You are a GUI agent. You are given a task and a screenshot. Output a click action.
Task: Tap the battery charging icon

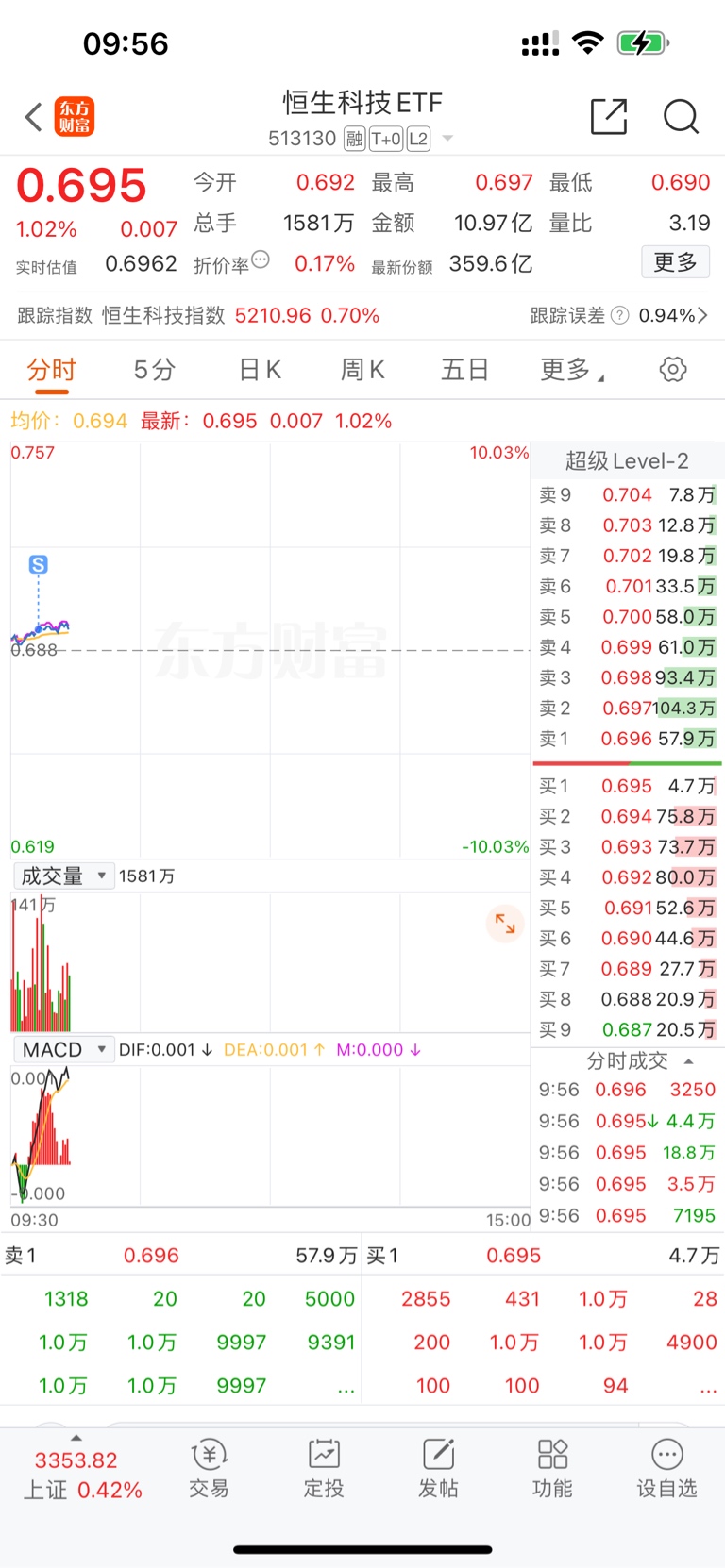pyautogui.click(x=643, y=42)
